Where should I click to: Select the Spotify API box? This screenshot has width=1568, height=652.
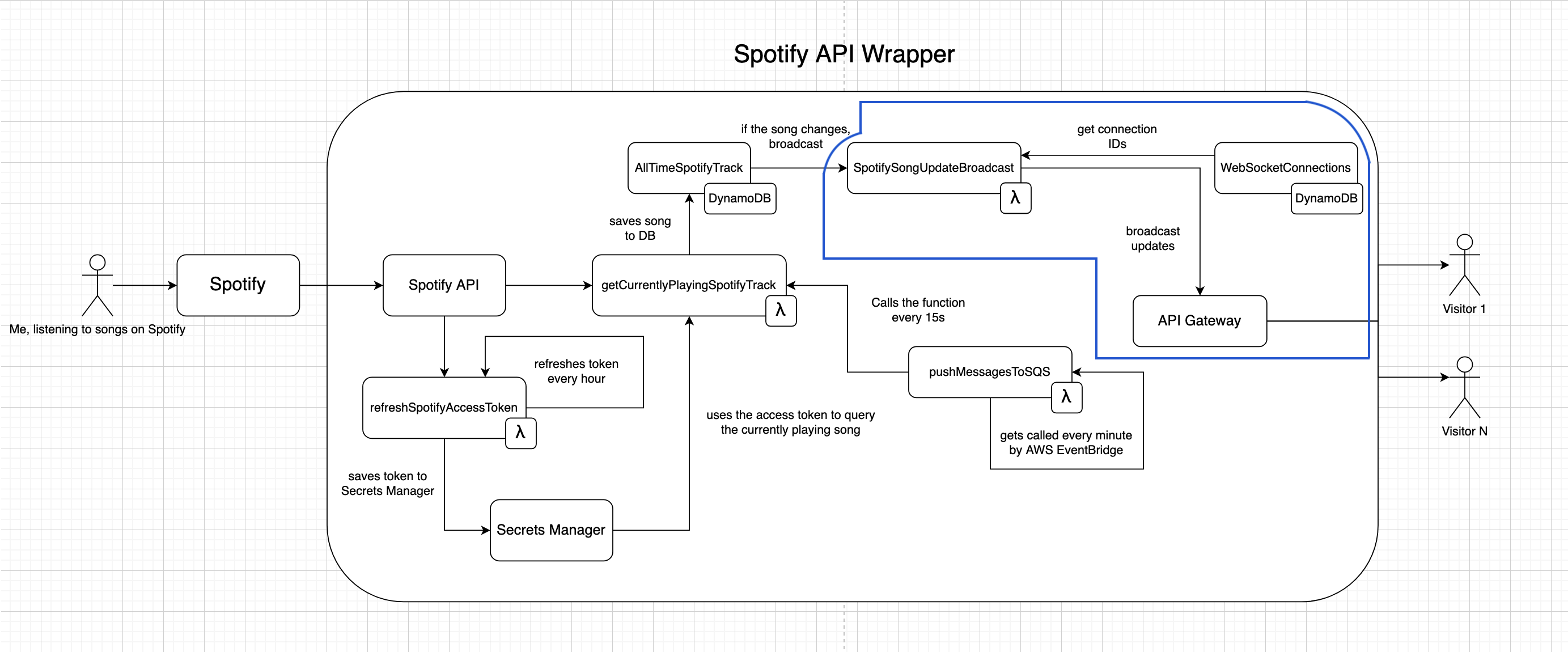point(444,285)
